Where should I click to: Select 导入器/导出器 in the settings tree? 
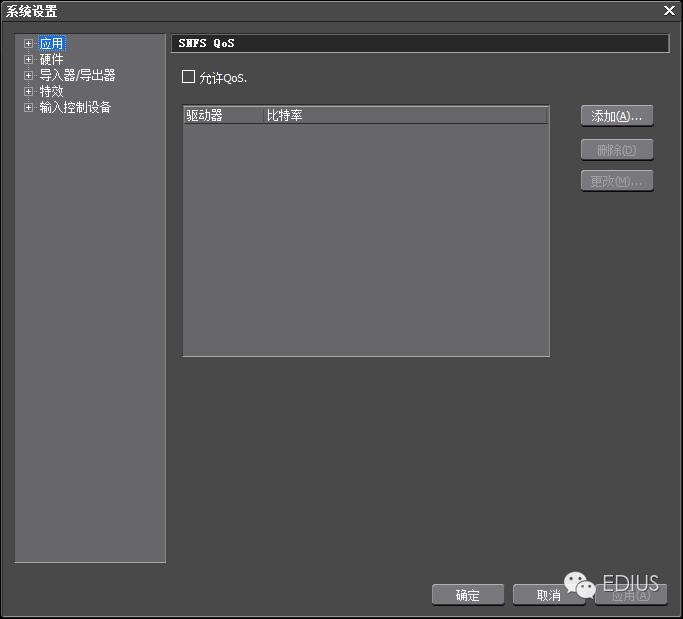(x=77, y=75)
